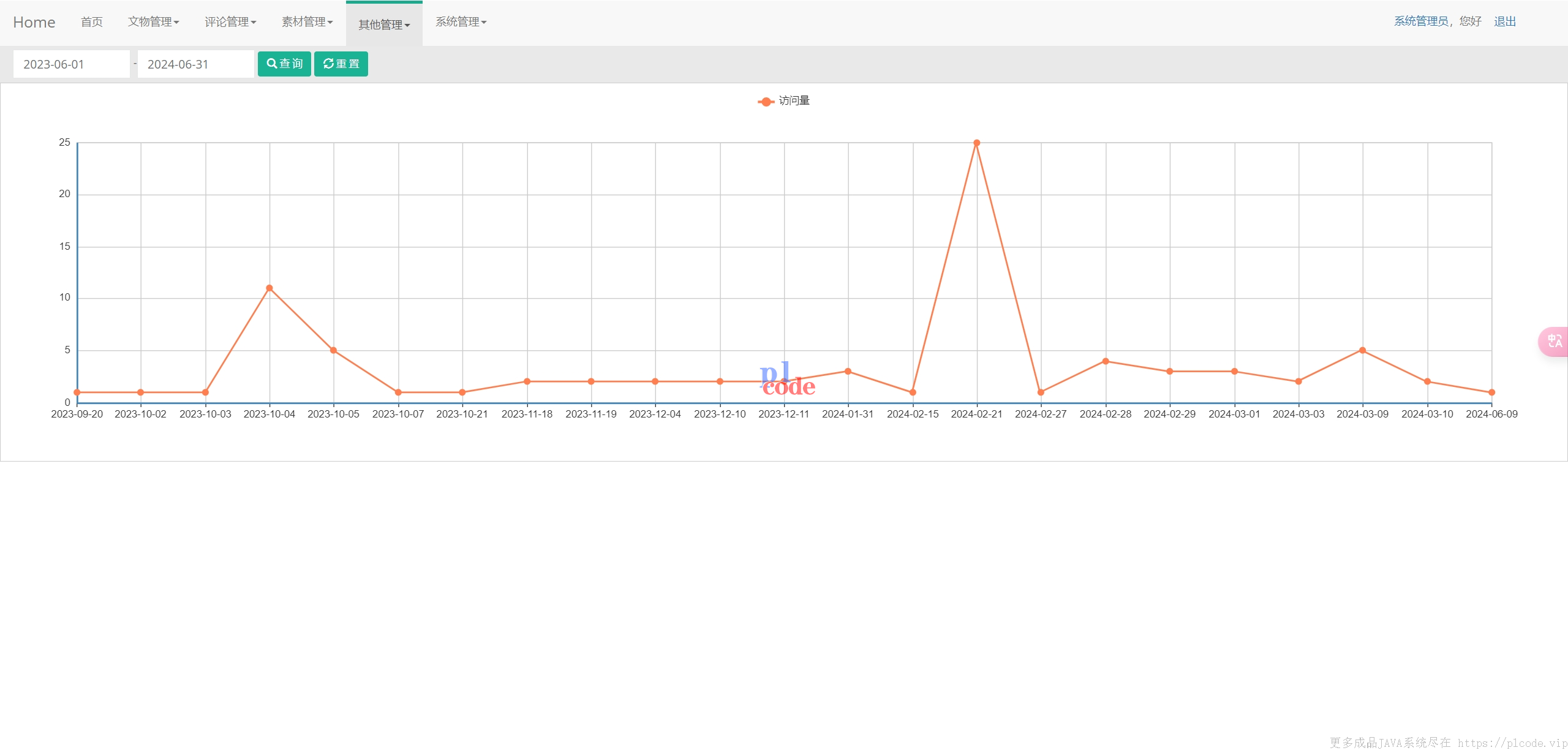The width and height of the screenshot is (1568, 753).
Task: Click the peak data point at 2024-02-21
Action: point(977,143)
